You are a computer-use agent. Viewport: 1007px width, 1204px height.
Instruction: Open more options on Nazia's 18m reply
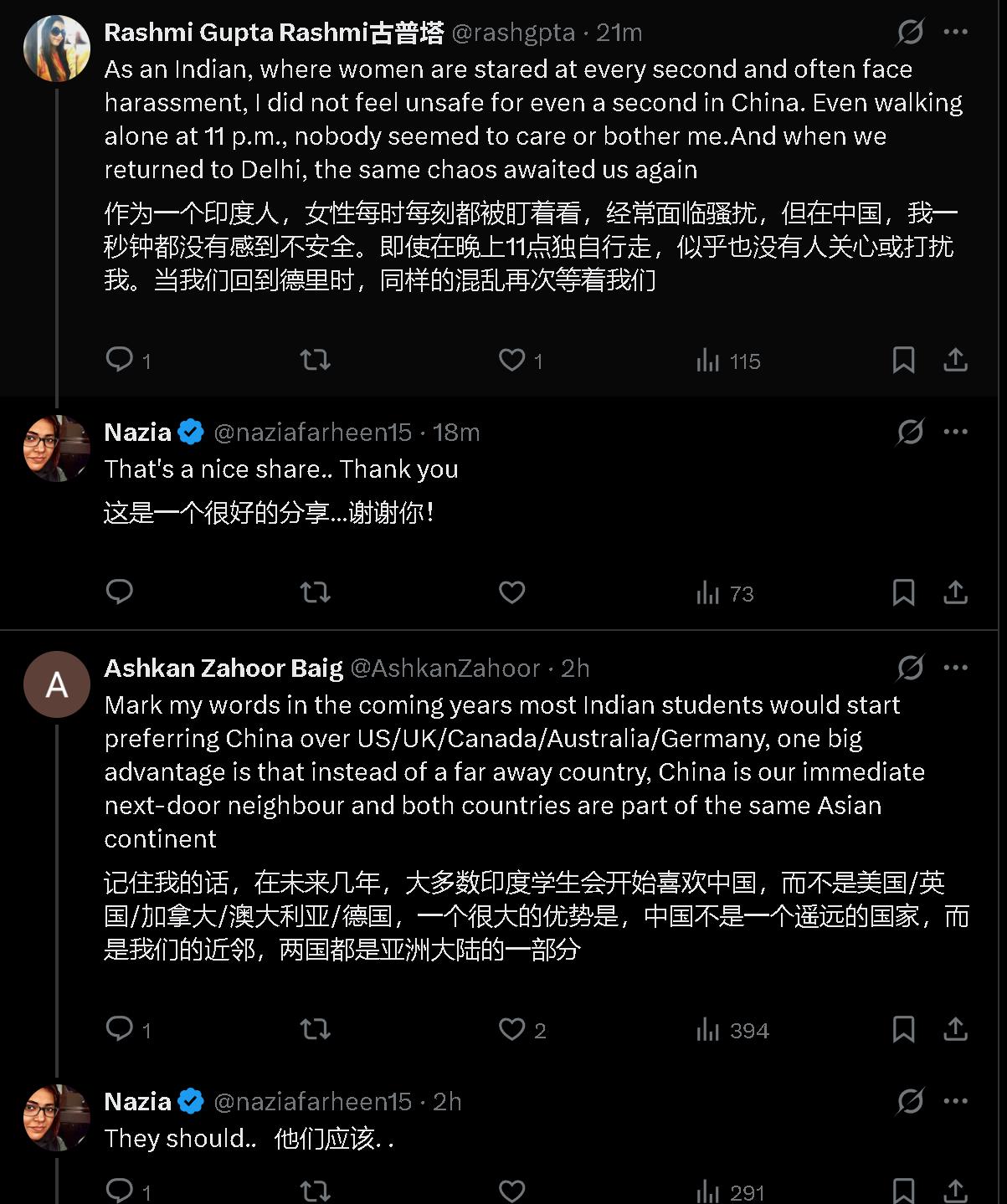(x=955, y=432)
